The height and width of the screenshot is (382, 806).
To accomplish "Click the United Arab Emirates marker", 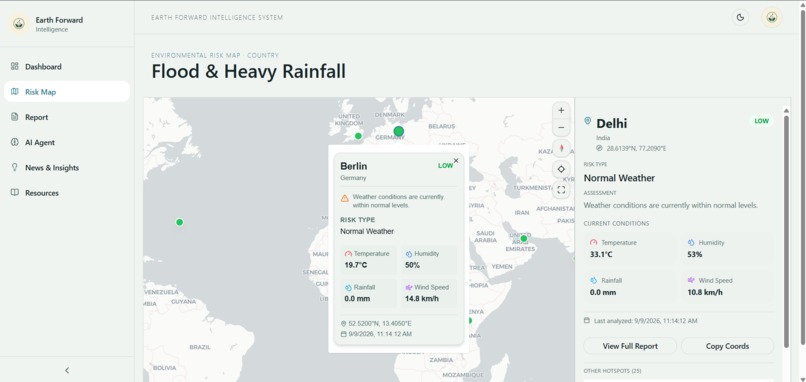I will coord(524,239).
